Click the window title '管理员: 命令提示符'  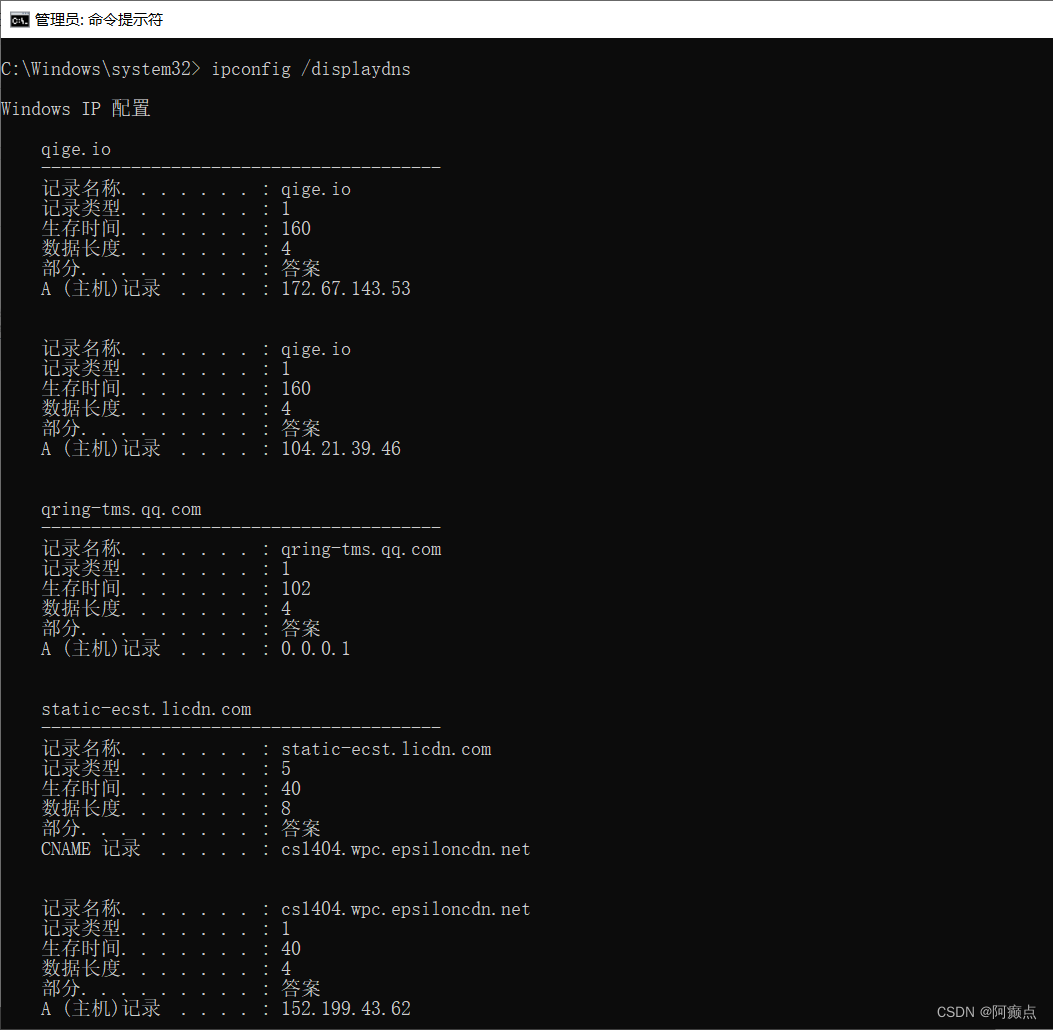click(x=99, y=19)
